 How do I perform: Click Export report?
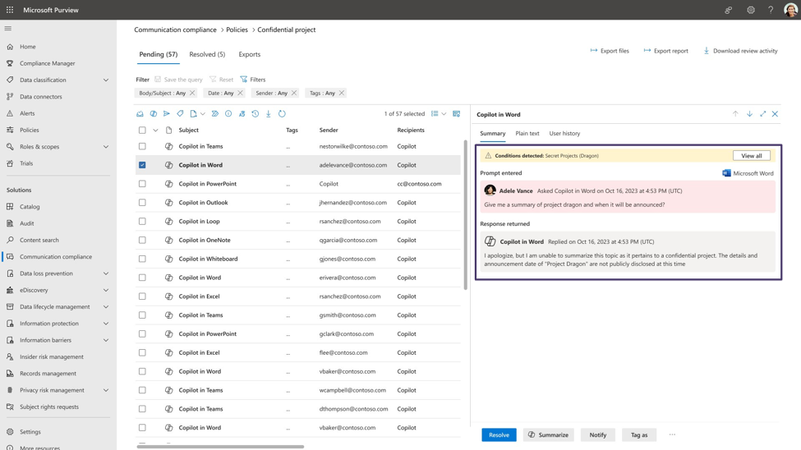[666, 51]
